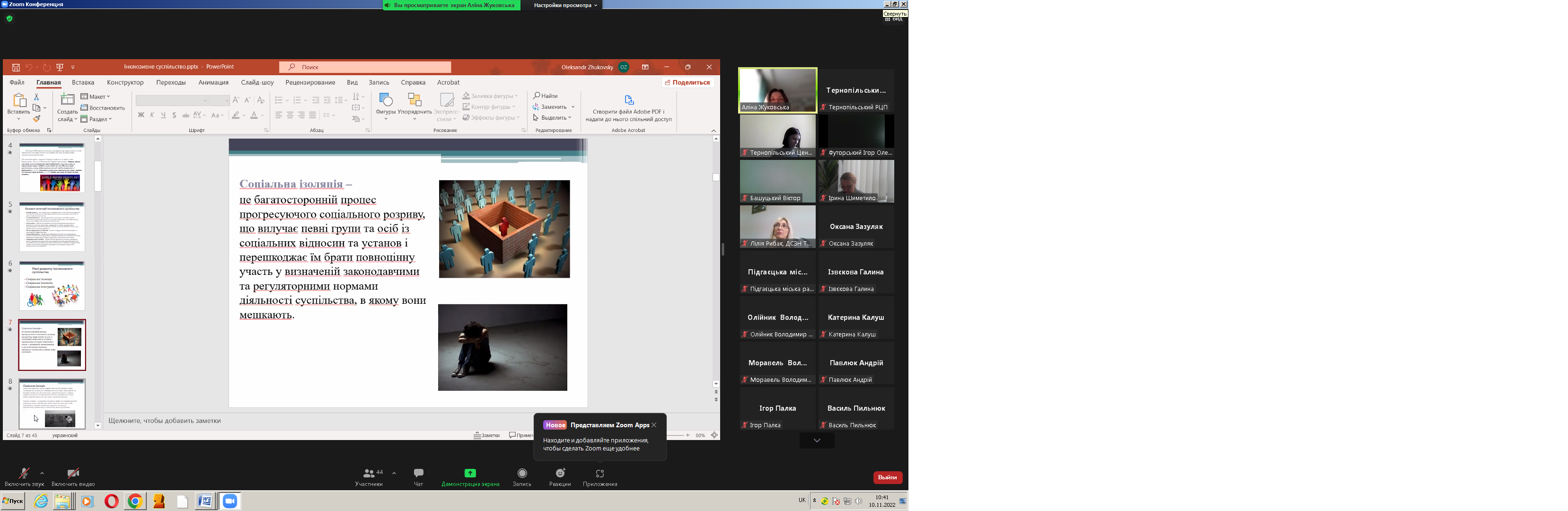Click the Cut scissors icon

[x=36, y=97]
